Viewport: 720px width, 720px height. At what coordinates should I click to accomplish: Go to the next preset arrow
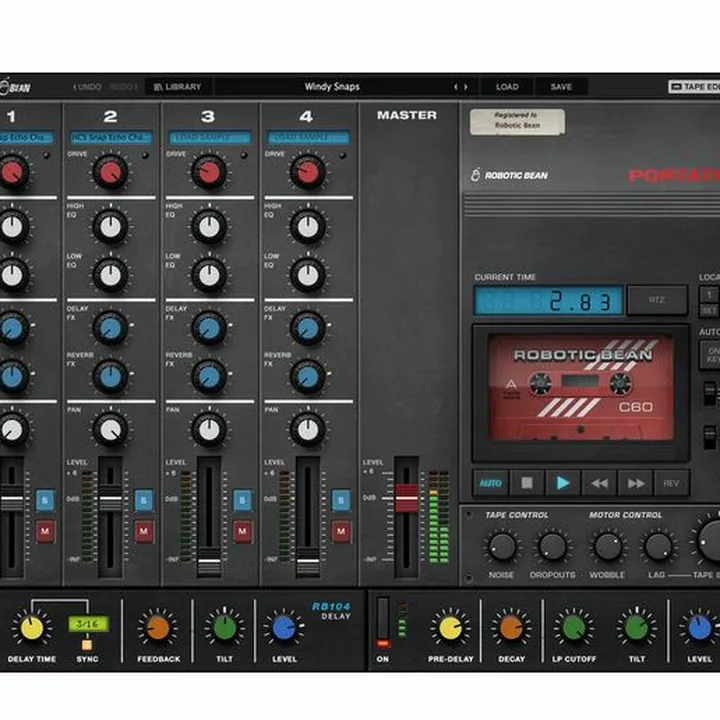466,87
